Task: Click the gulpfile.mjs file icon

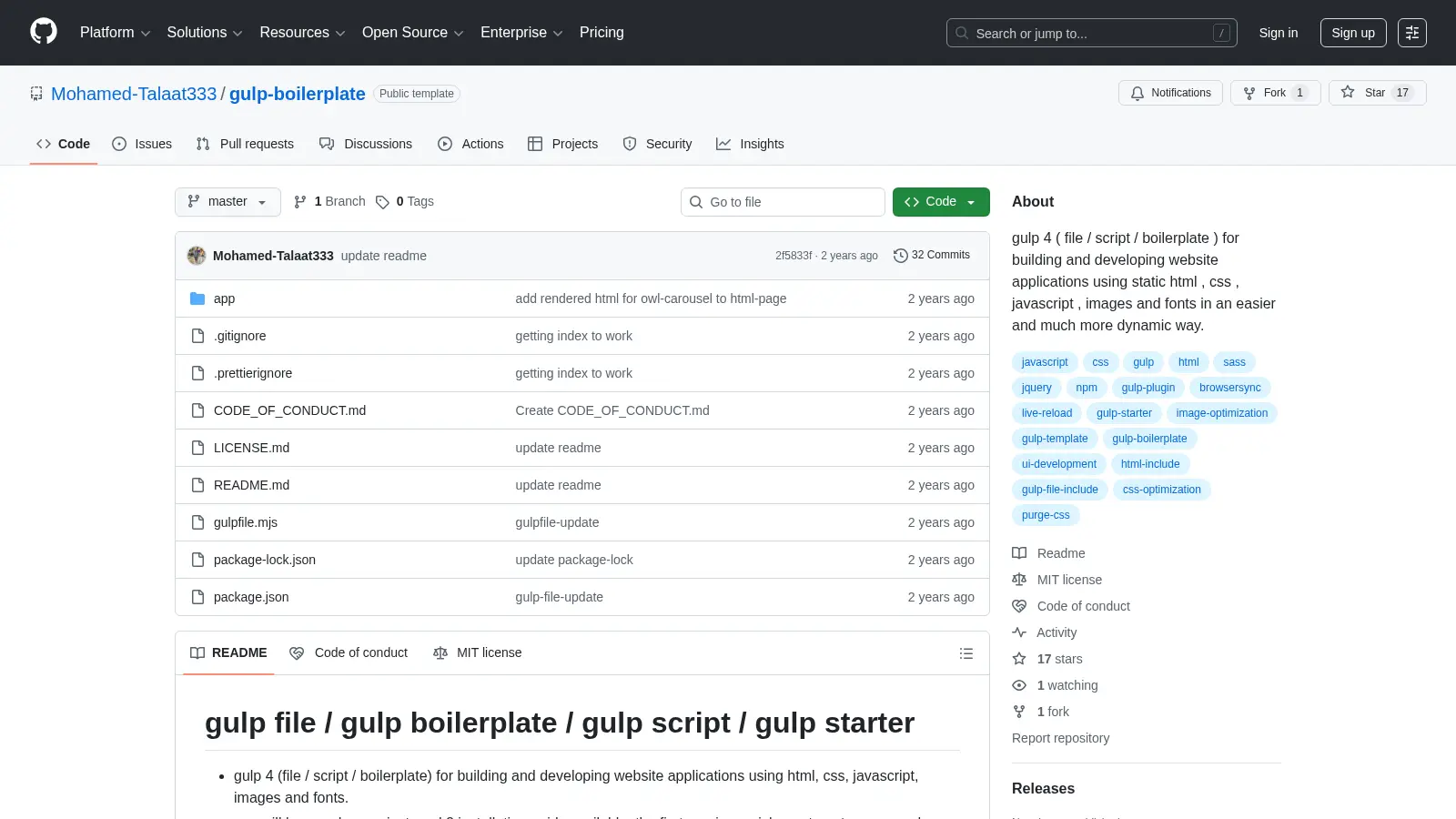Action: [x=197, y=522]
